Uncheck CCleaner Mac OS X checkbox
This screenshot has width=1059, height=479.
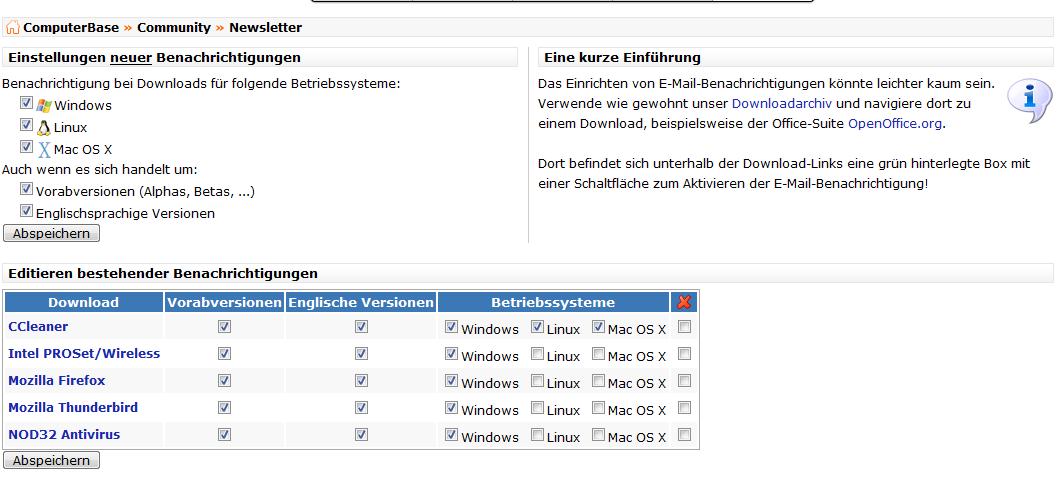point(598,326)
